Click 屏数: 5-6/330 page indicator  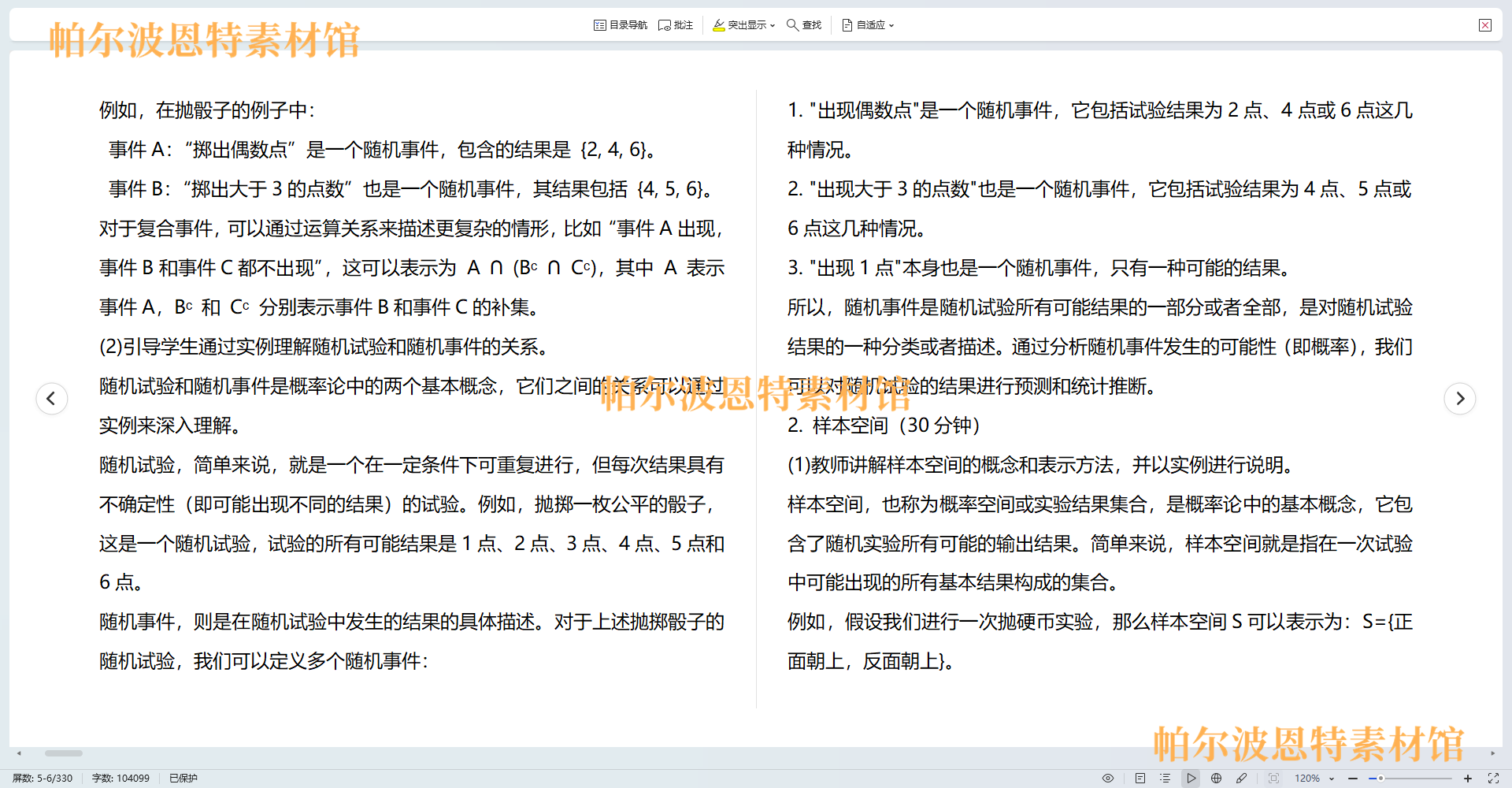coord(43,779)
